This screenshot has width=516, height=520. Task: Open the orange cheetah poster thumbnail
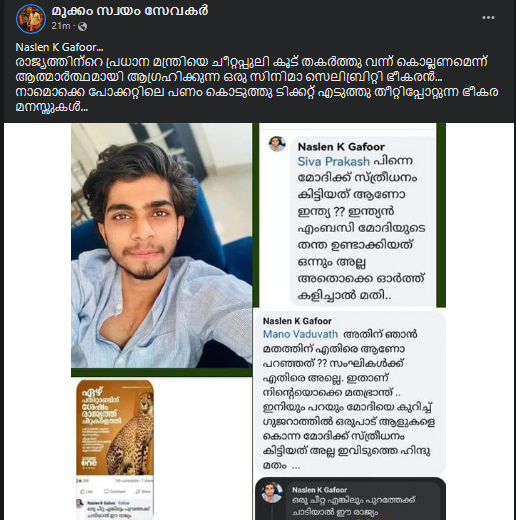pyautogui.click(x=115, y=428)
